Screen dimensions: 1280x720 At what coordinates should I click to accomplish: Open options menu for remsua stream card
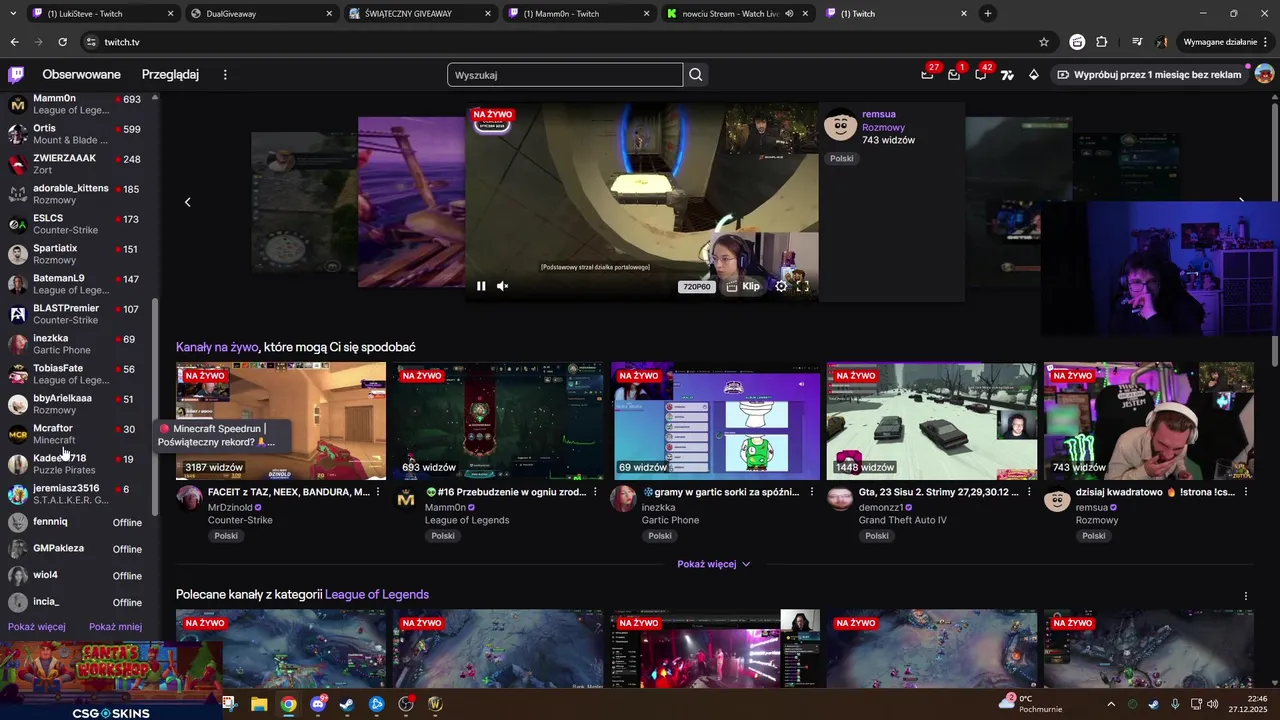pos(1246,492)
